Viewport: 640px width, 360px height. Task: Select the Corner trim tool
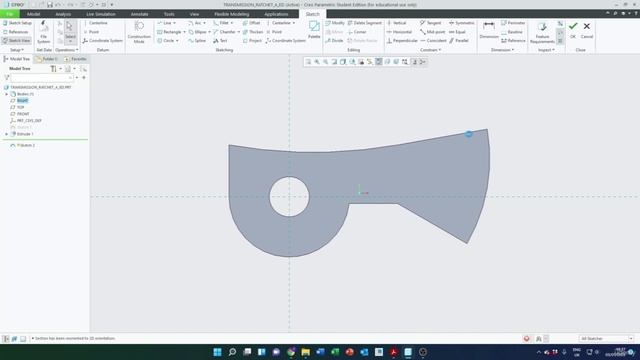[357, 32]
